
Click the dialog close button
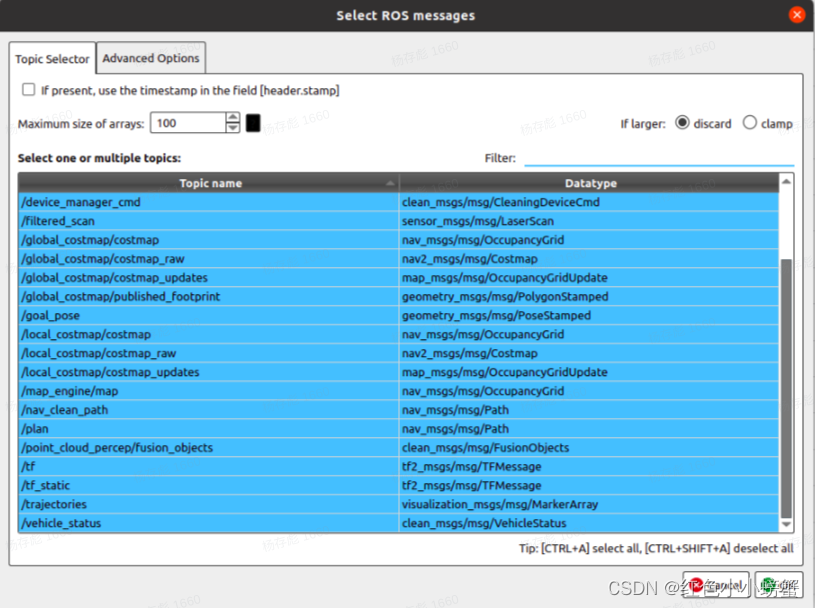pyautogui.click(x=797, y=14)
